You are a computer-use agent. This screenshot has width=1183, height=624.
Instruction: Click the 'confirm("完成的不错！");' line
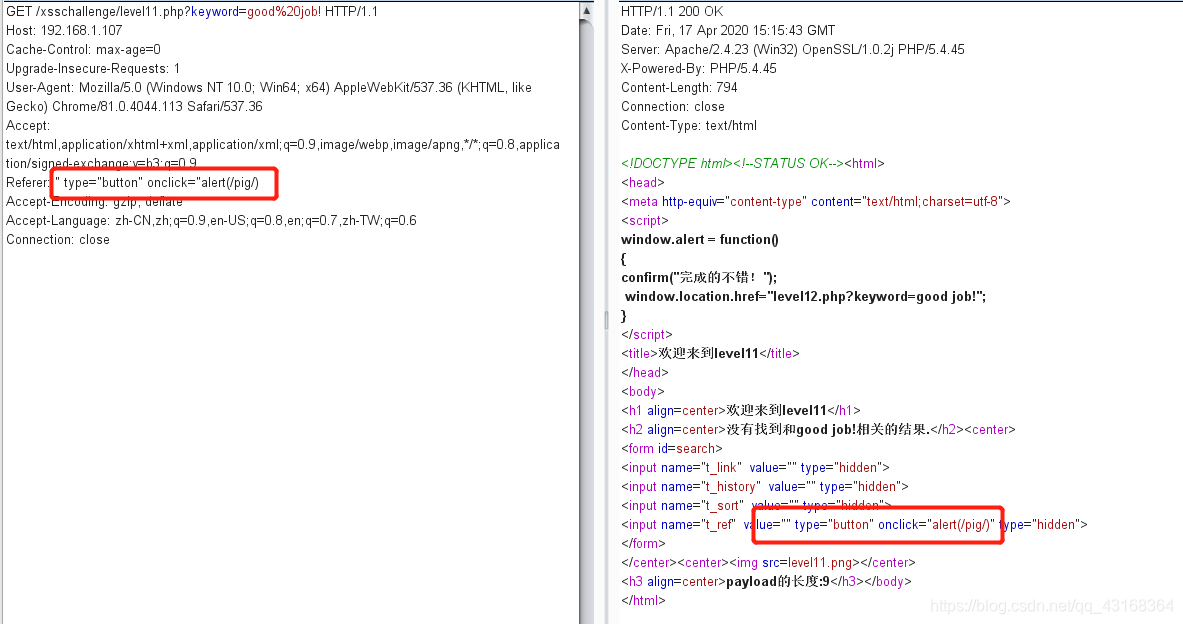click(x=699, y=278)
